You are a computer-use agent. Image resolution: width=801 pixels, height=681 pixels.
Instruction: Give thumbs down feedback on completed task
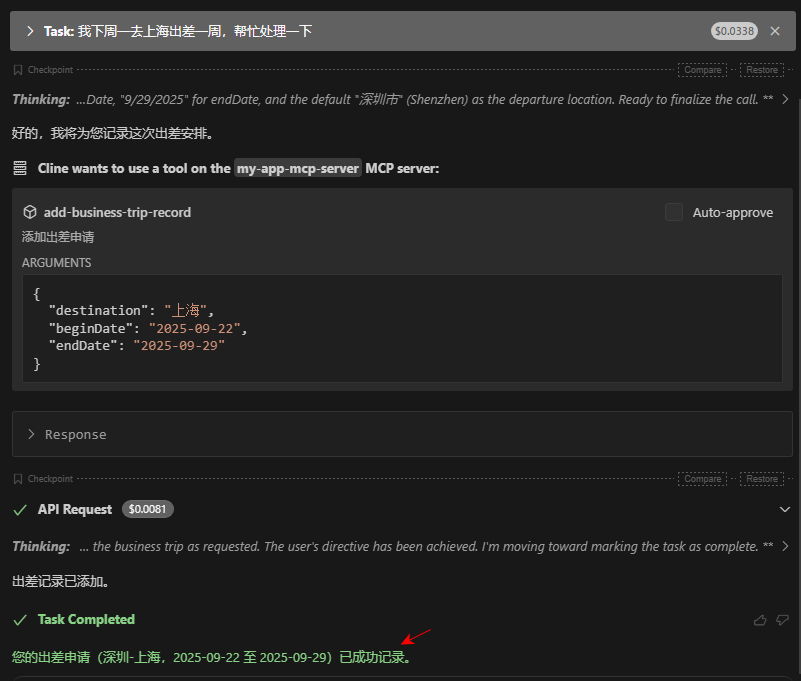click(782, 620)
